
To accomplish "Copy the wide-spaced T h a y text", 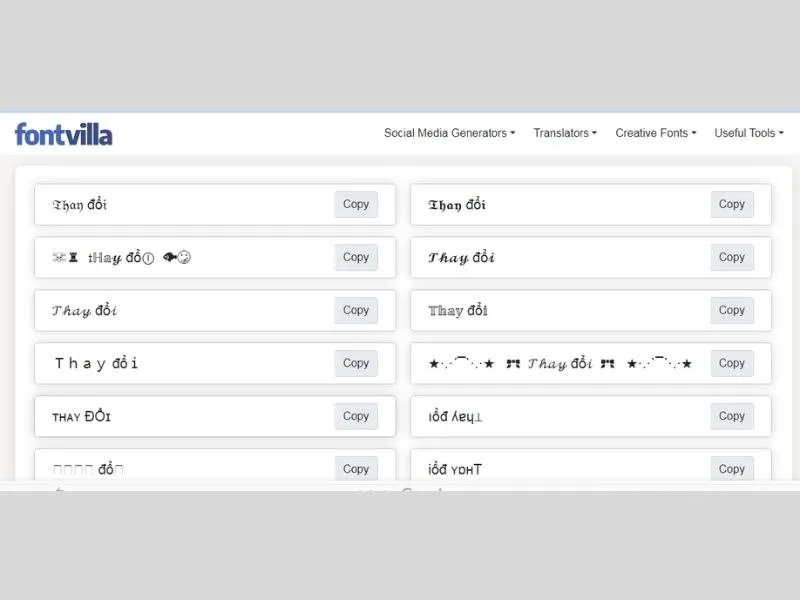I will click(356, 363).
